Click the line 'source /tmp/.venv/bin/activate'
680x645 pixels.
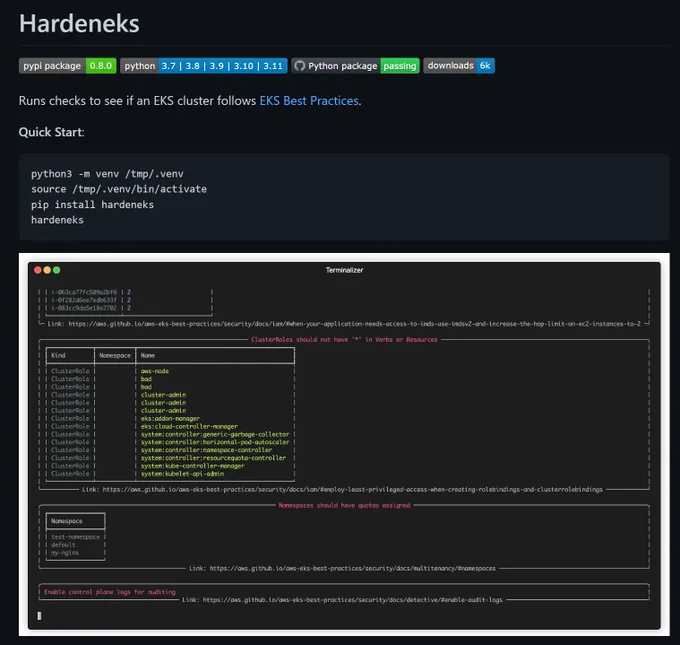[119, 189]
